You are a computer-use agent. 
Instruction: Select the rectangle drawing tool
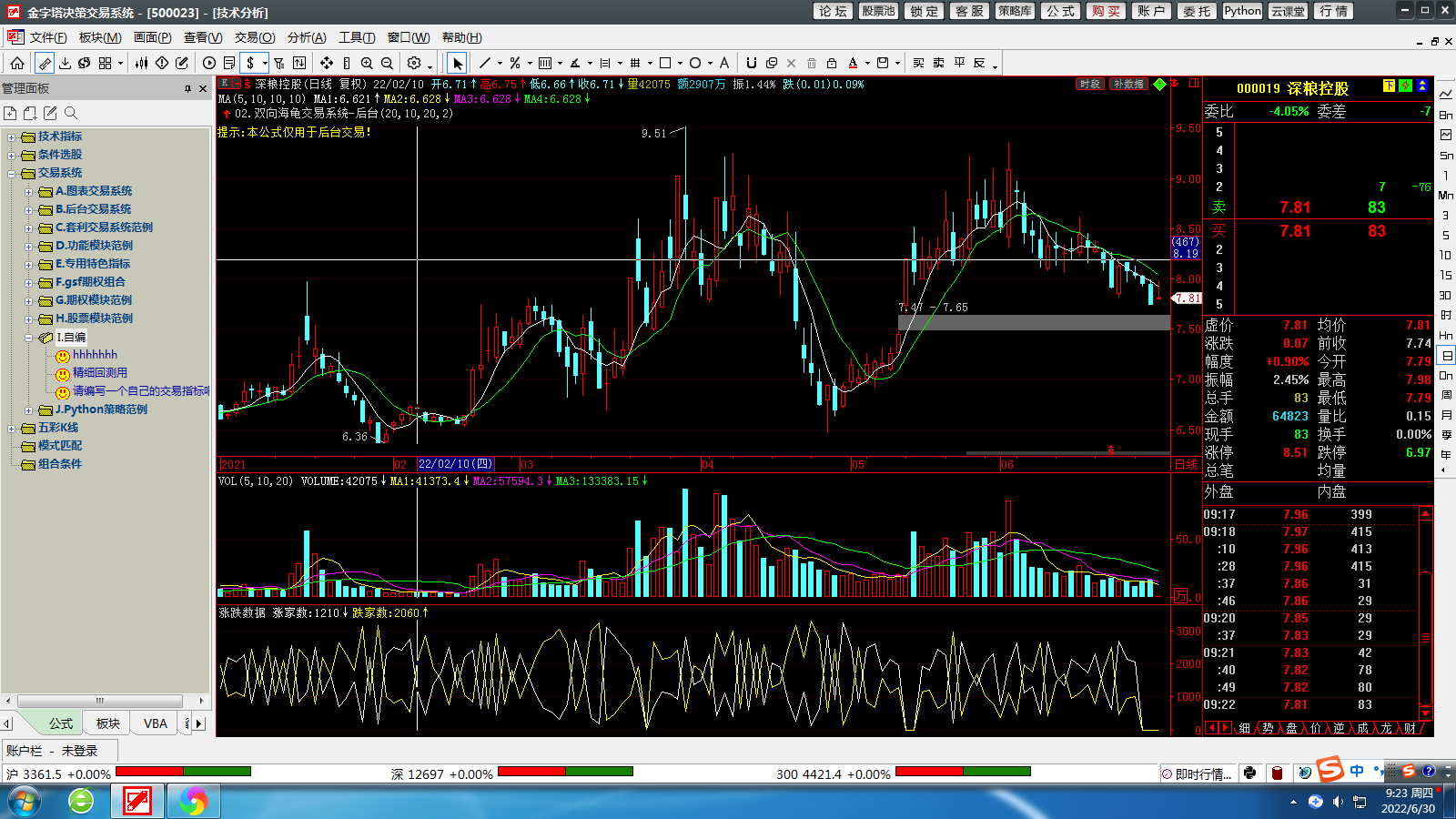coord(665,63)
